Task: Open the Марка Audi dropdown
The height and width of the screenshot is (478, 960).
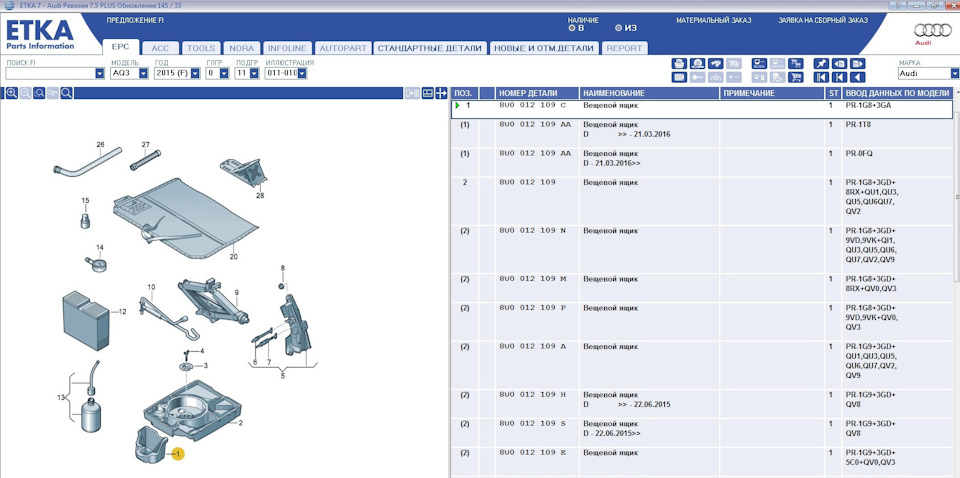Action: point(954,73)
